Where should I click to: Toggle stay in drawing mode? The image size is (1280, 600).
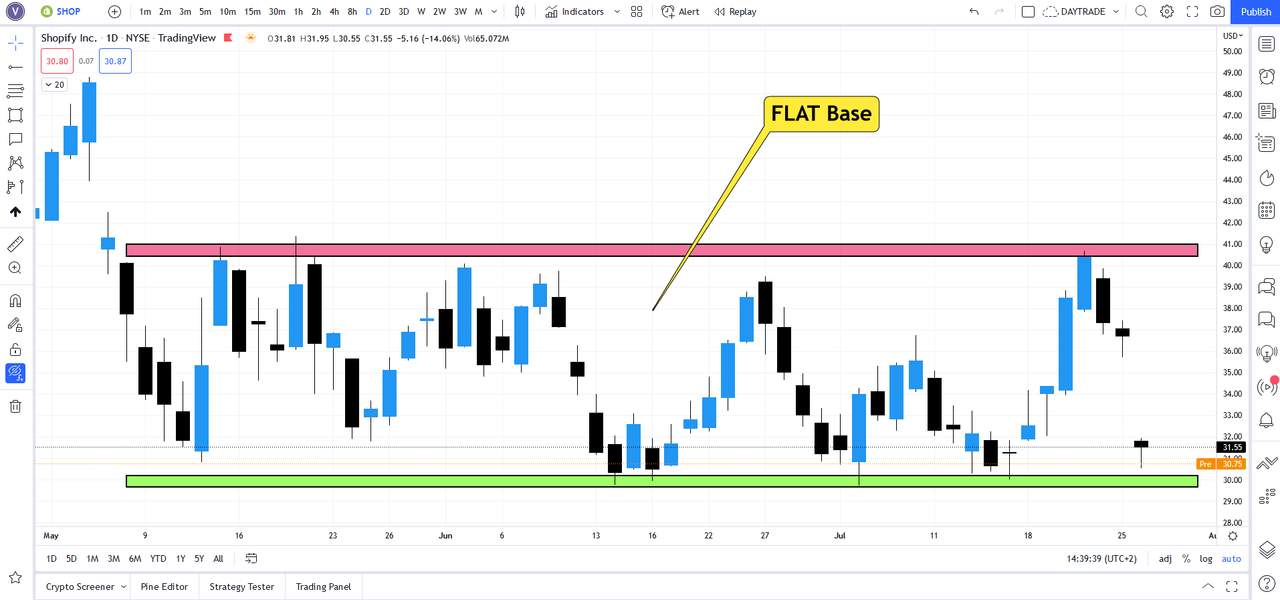[15, 324]
